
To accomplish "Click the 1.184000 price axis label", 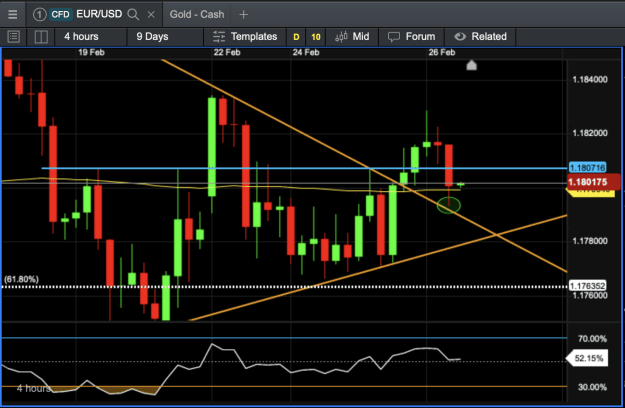I will click(x=590, y=79).
